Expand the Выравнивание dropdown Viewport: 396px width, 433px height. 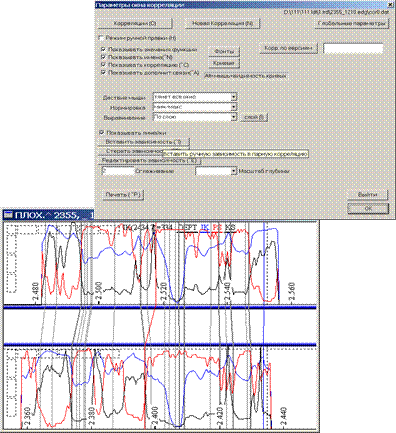tap(234, 117)
